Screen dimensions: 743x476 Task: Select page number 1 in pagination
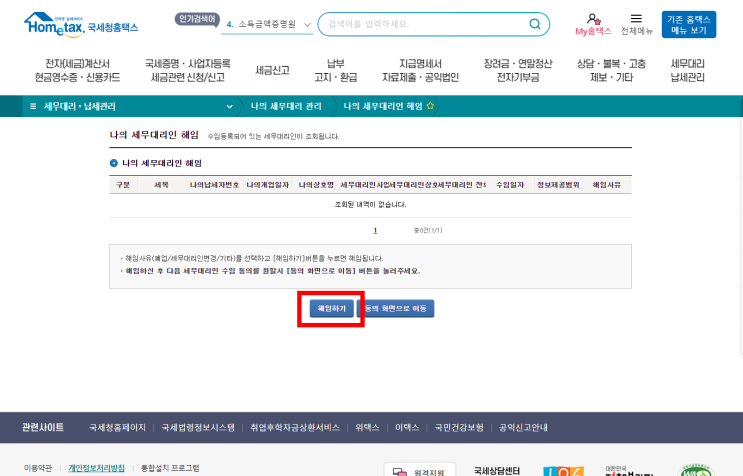coord(375,231)
